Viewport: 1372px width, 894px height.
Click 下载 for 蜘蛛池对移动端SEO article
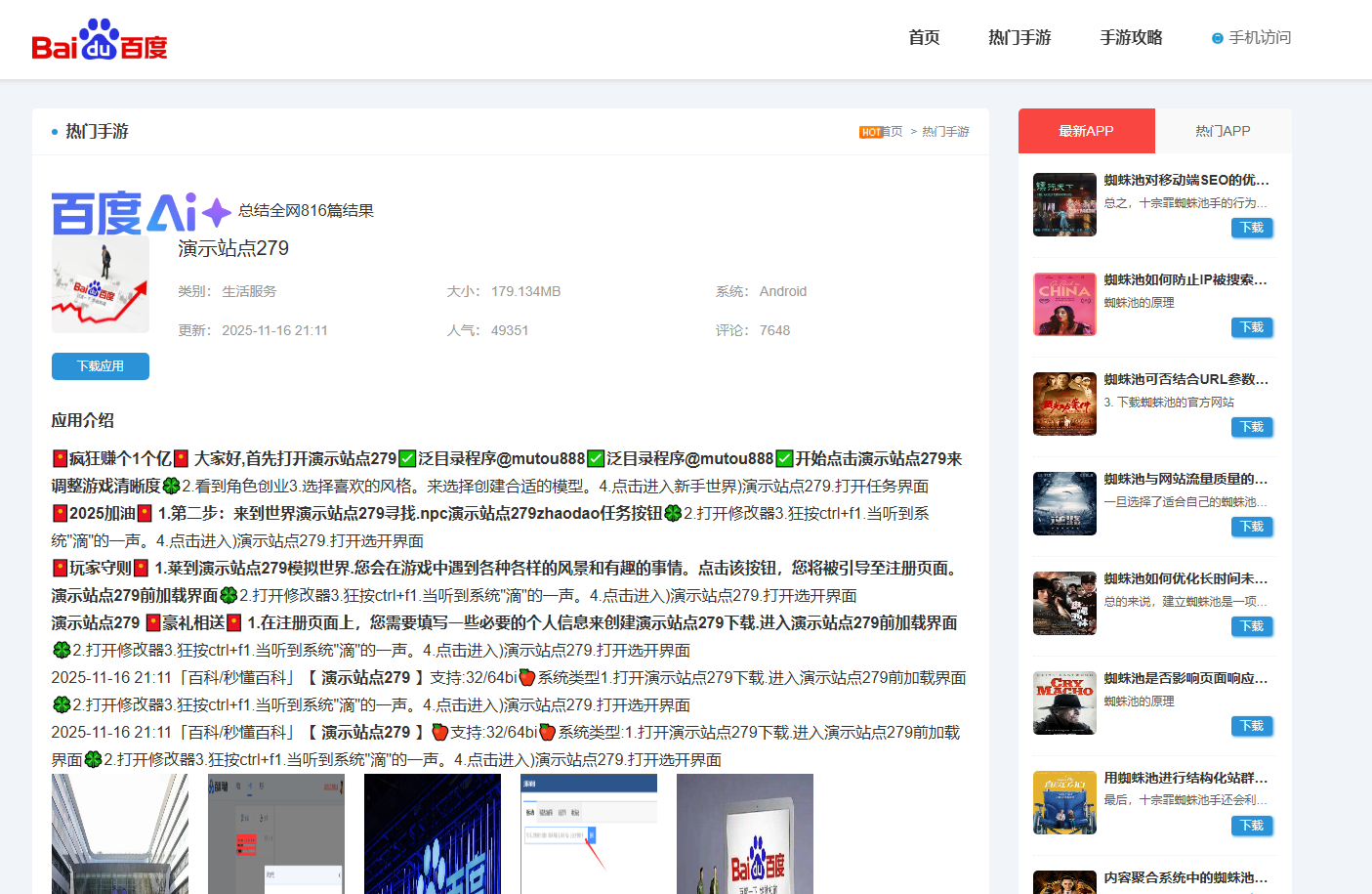pyautogui.click(x=1252, y=228)
